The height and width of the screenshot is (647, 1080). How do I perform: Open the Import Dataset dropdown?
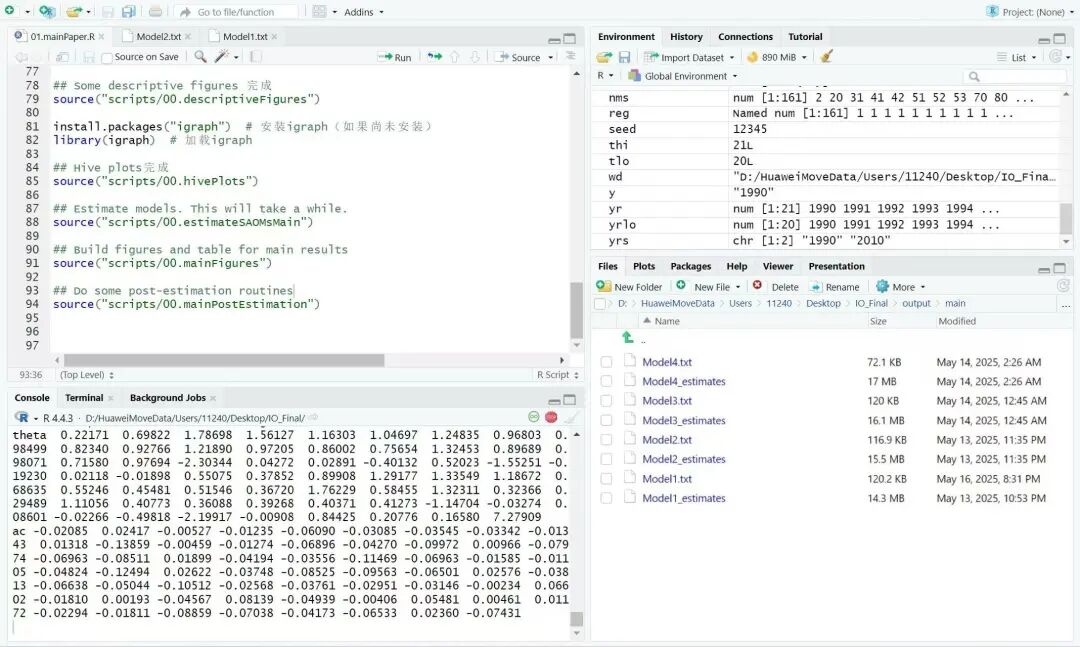click(x=689, y=57)
